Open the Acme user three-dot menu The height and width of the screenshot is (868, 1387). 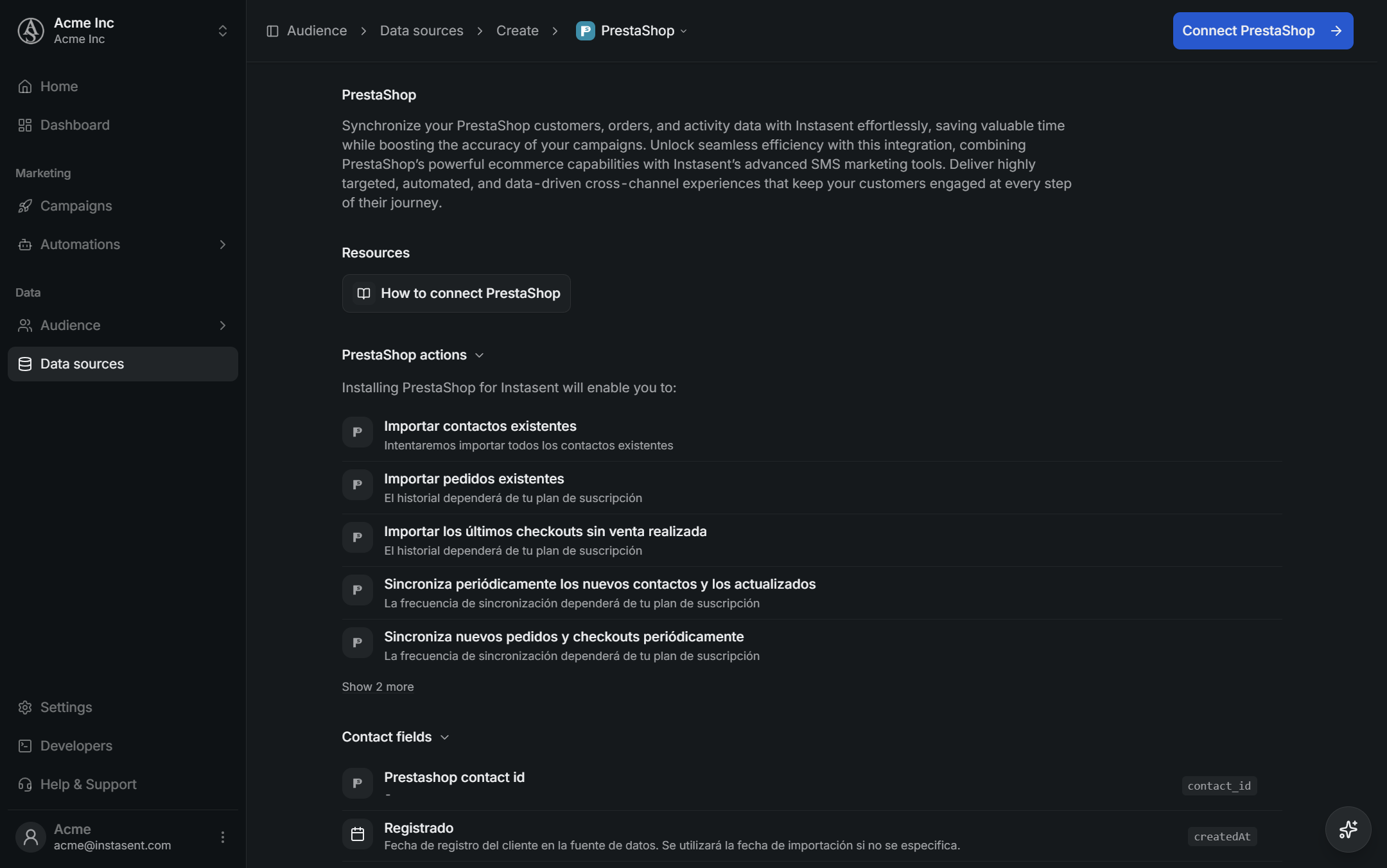click(223, 837)
